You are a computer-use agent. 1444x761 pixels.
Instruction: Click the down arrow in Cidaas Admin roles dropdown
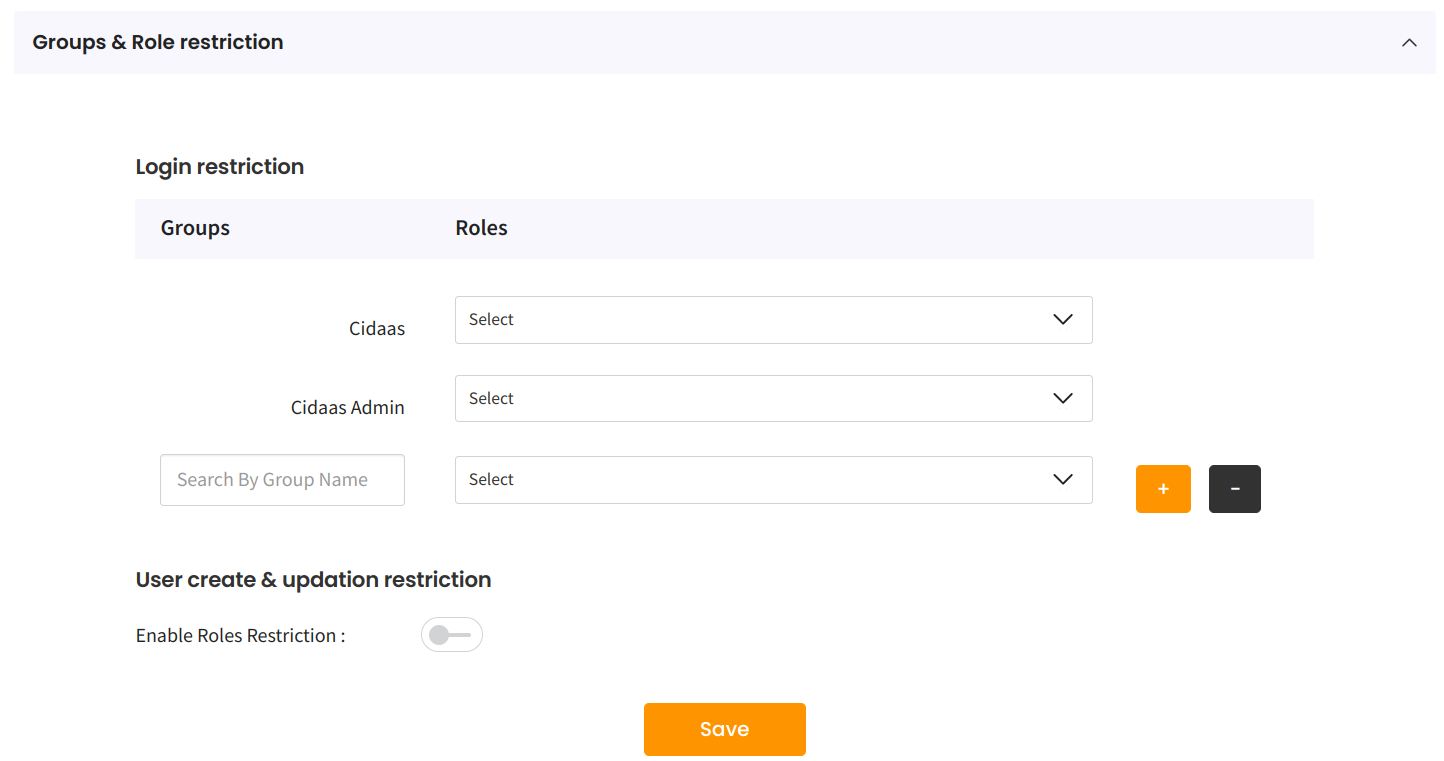click(1063, 399)
